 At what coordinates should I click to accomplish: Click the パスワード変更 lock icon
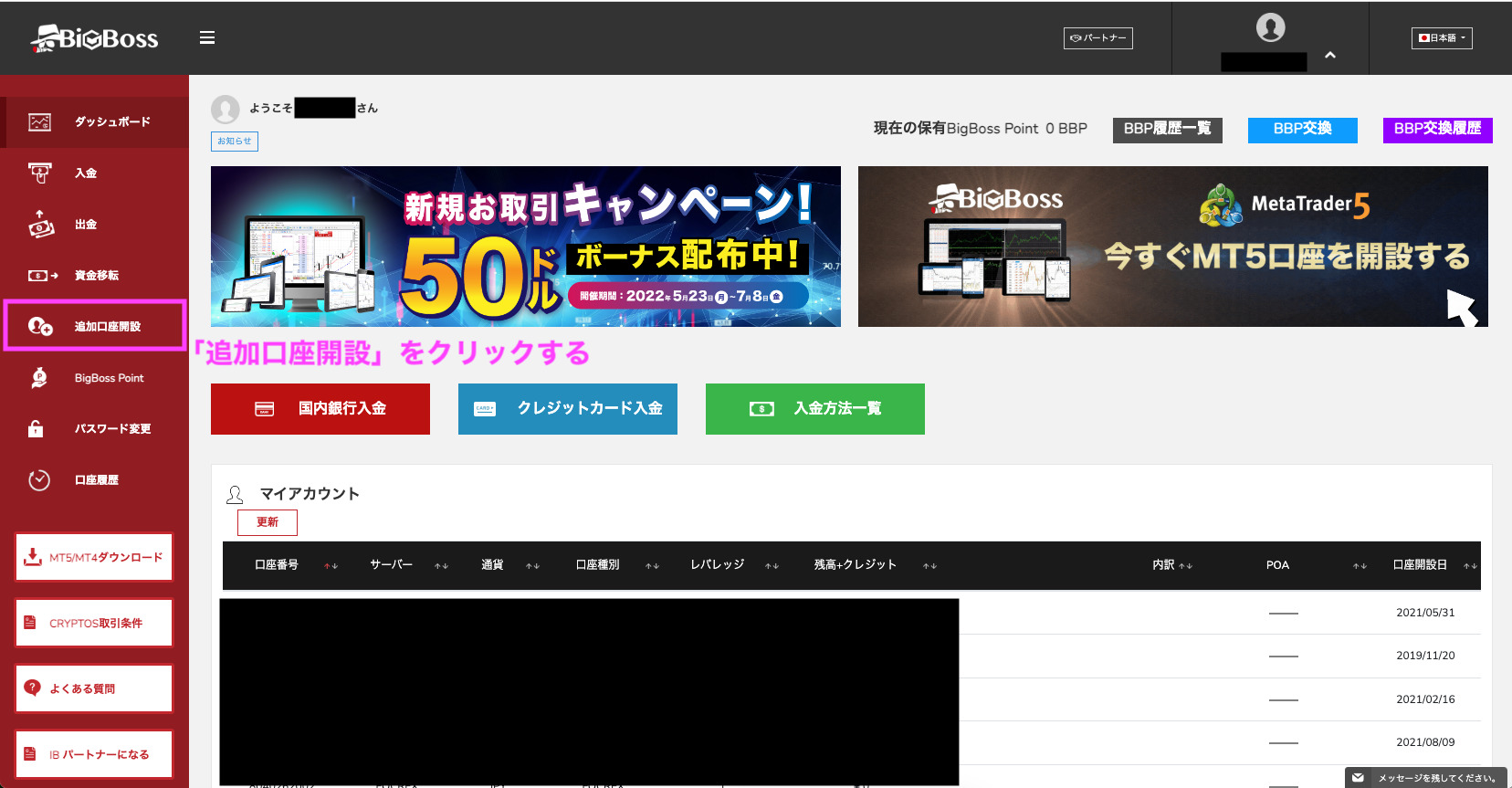(x=36, y=428)
